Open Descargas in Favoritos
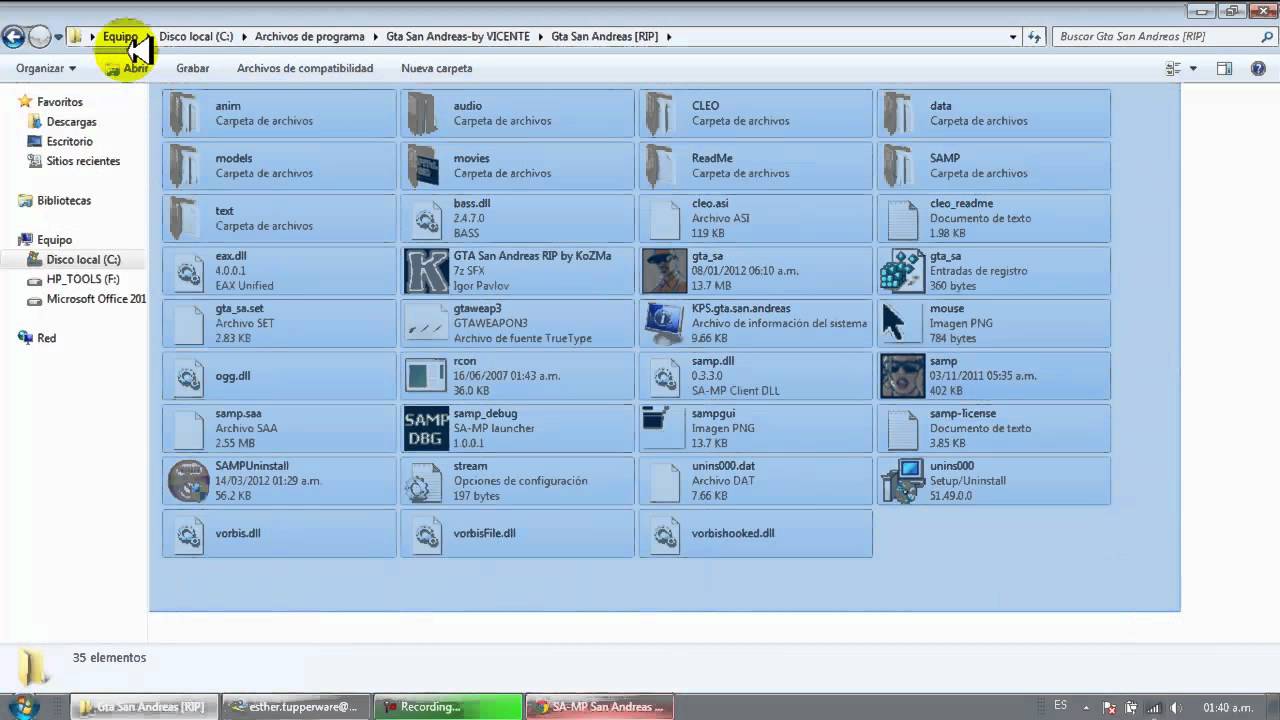This screenshot has width=1280, height=720. coord(71,121)
